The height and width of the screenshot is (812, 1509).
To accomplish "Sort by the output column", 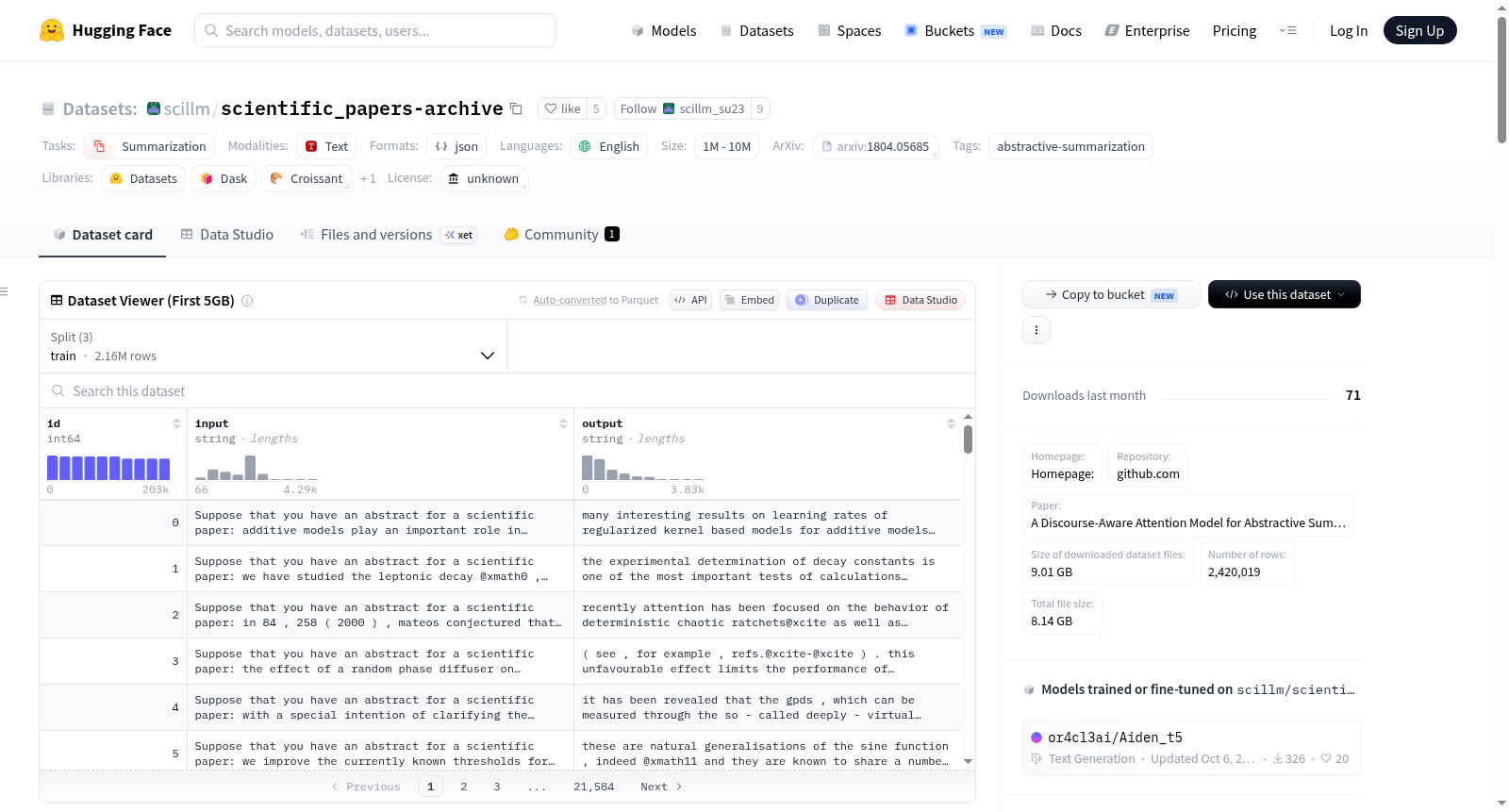I will pos(951,423).
